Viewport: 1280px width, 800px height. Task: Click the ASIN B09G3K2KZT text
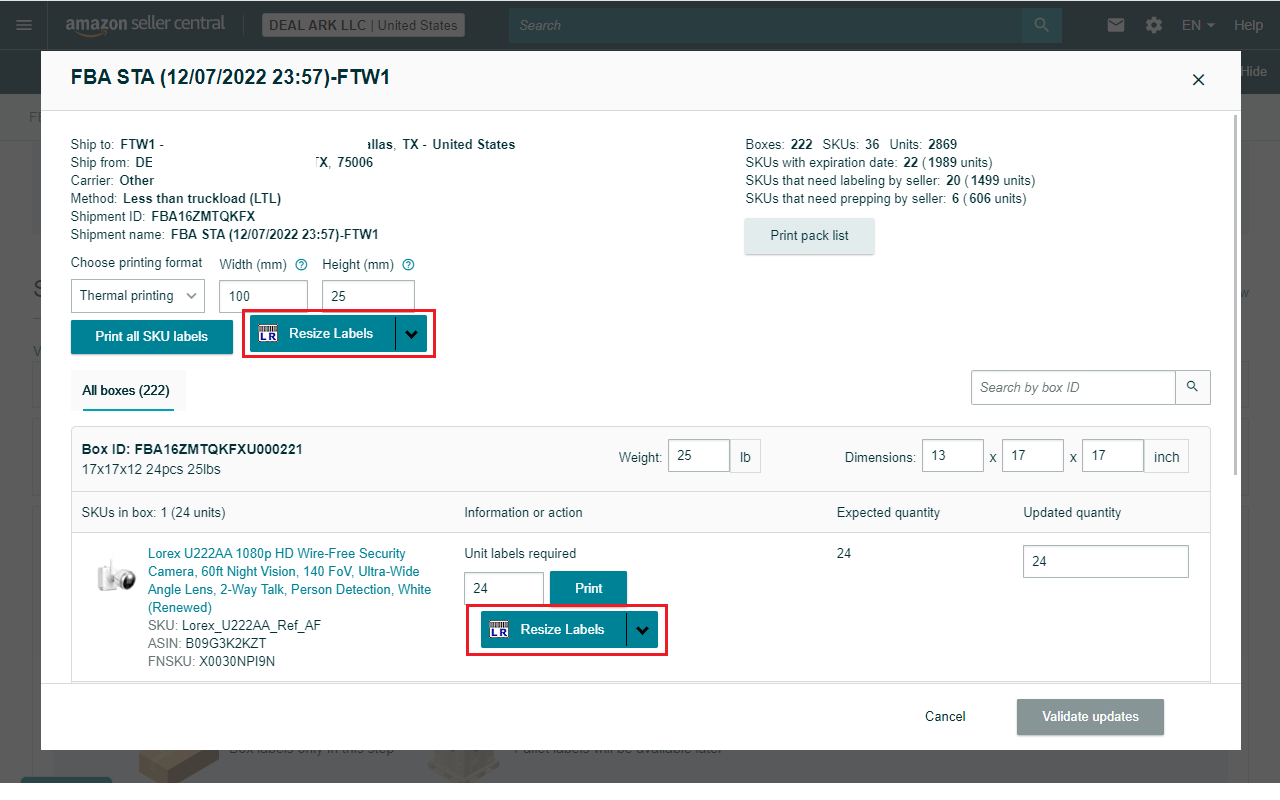tap(207, 644)
